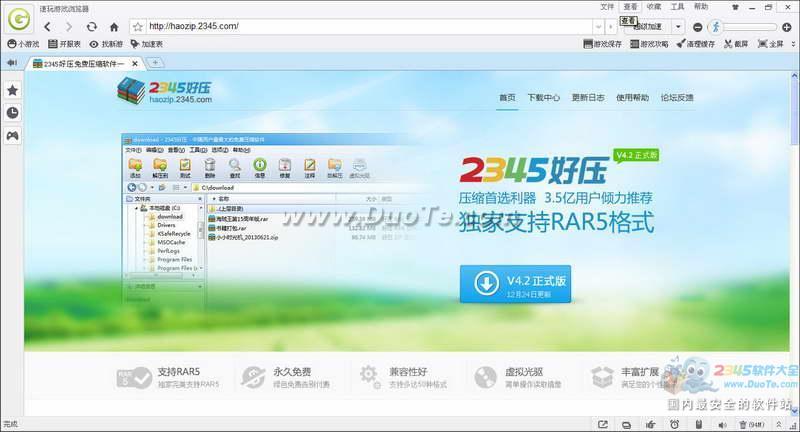Image resolution: width=800 pixels, height=432 pixels.
Task: Go to 下载中心 site nav link
Action: (543, 97)
